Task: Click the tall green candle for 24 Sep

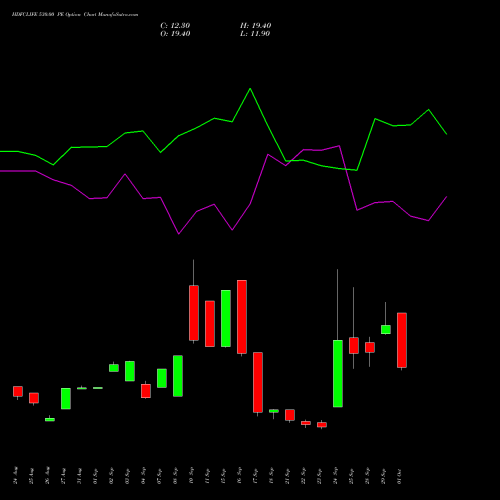Action: click(x=338, y=374)
